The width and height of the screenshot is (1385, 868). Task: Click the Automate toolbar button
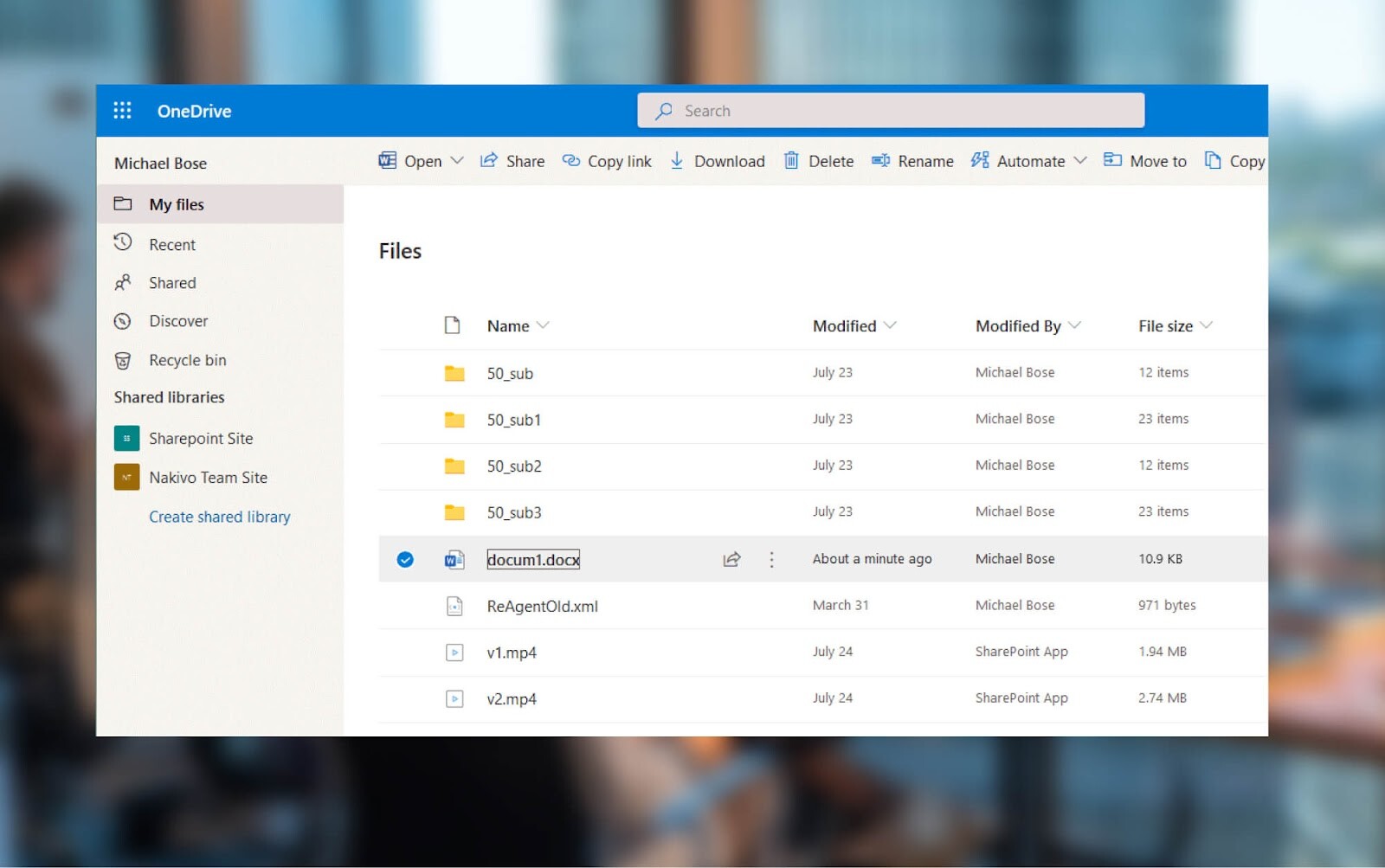[1018, 161]
